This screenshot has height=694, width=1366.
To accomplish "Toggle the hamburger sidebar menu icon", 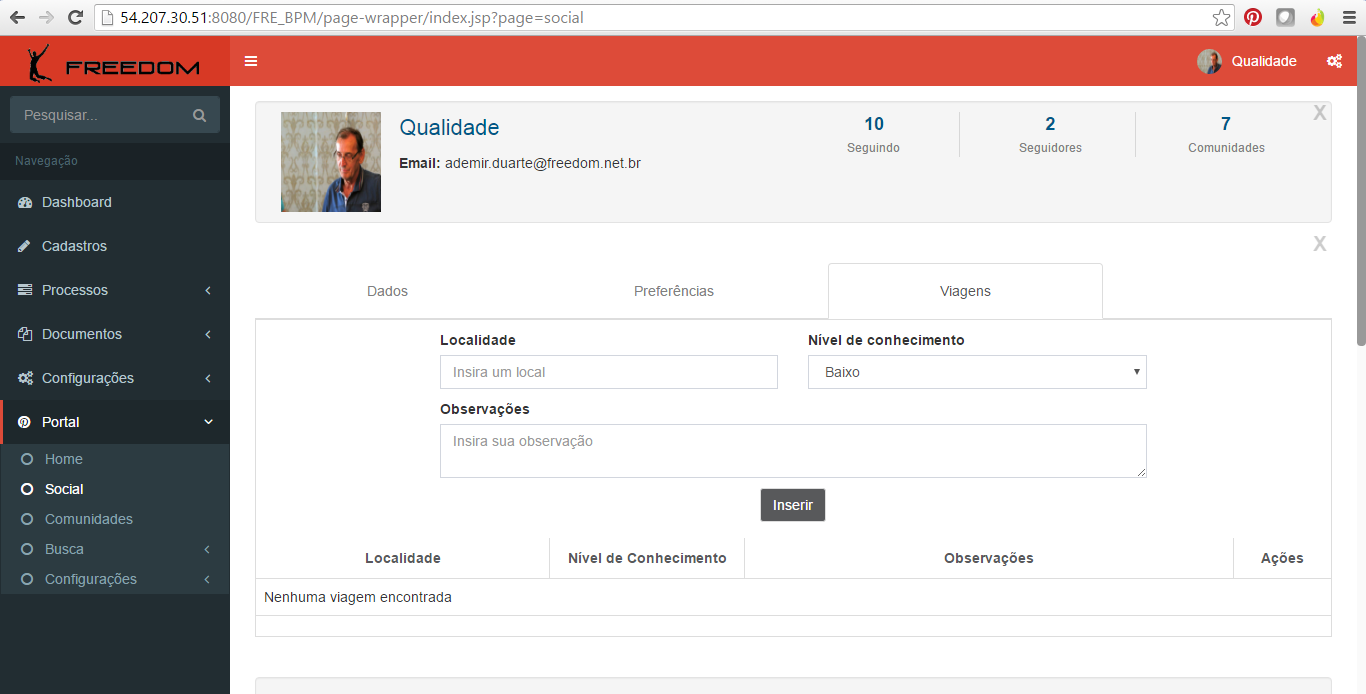I will [251, 61].
